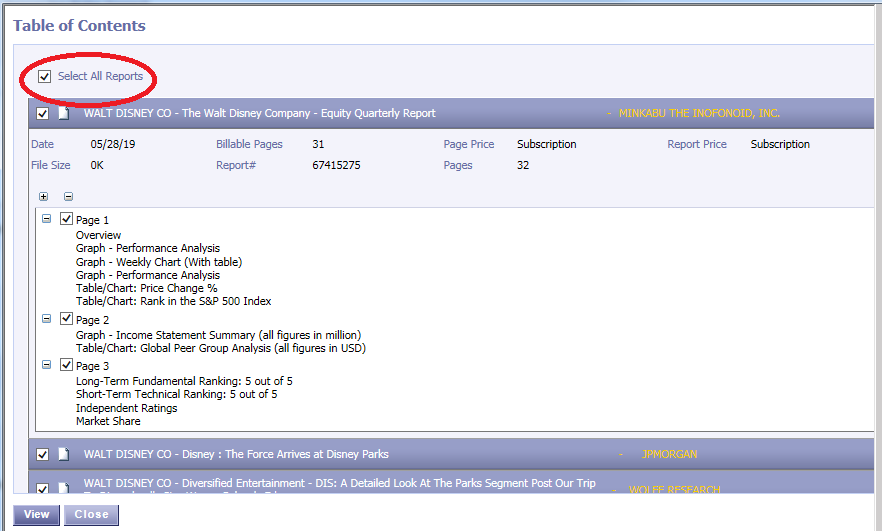
Task: Click document icon beside Equity Quarterly Report
Action: [63, 114]
